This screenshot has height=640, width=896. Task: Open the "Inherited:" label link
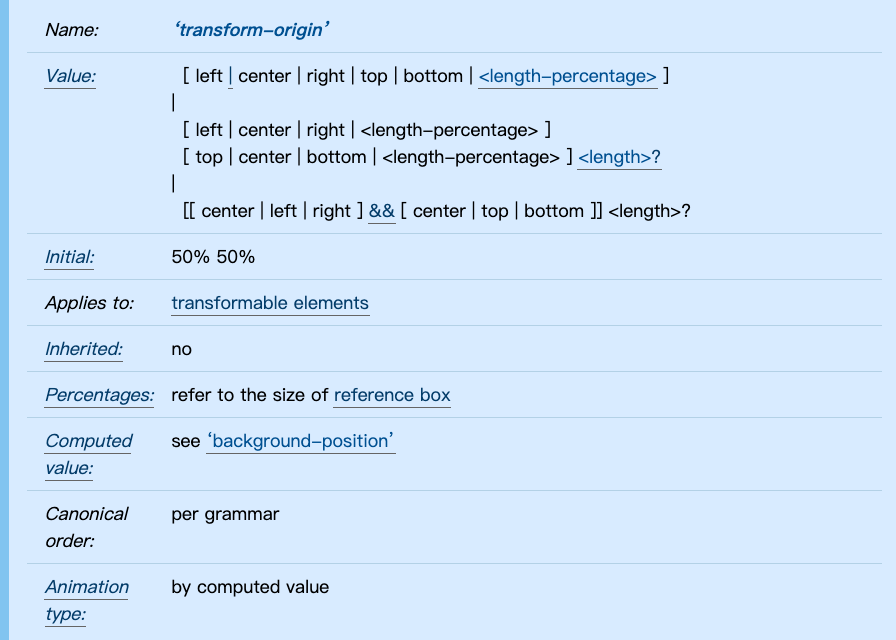point(84,349)
